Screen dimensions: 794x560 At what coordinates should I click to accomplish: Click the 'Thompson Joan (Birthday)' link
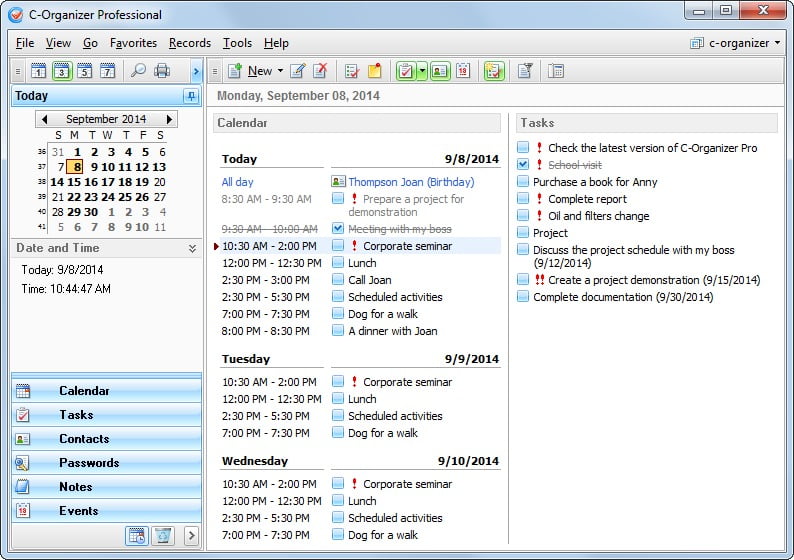[x=411, y=182]
